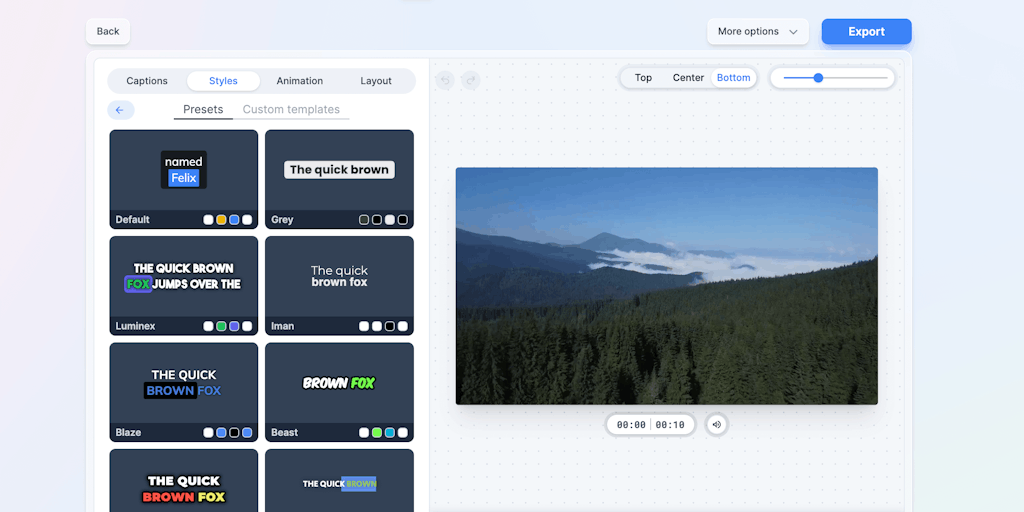Open the Animation tab
This screenshot has height=512, width=1024.
[x=300, y=81]
